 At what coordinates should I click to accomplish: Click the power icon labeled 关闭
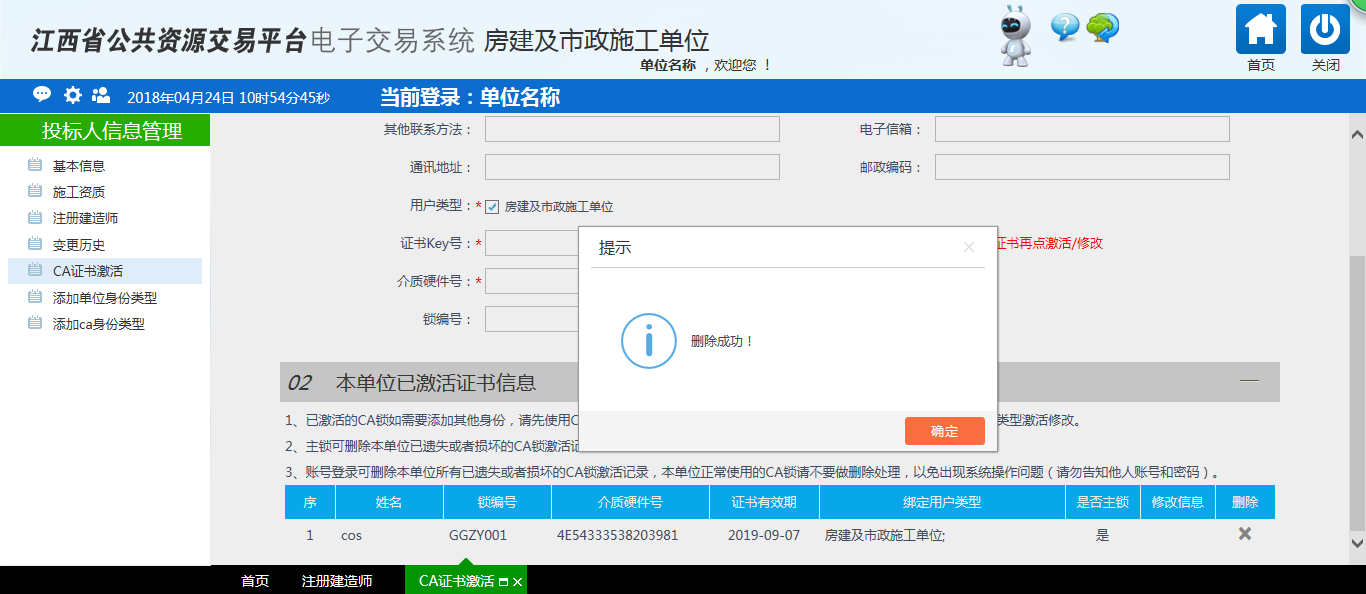tap(1325, 30)
